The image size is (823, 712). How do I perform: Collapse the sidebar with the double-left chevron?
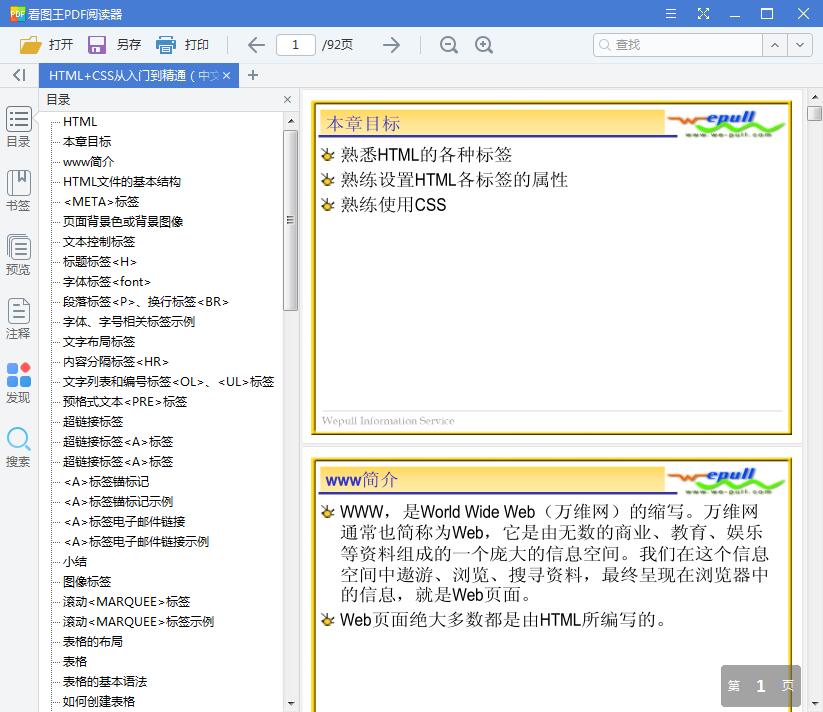[x=17, y=75]
